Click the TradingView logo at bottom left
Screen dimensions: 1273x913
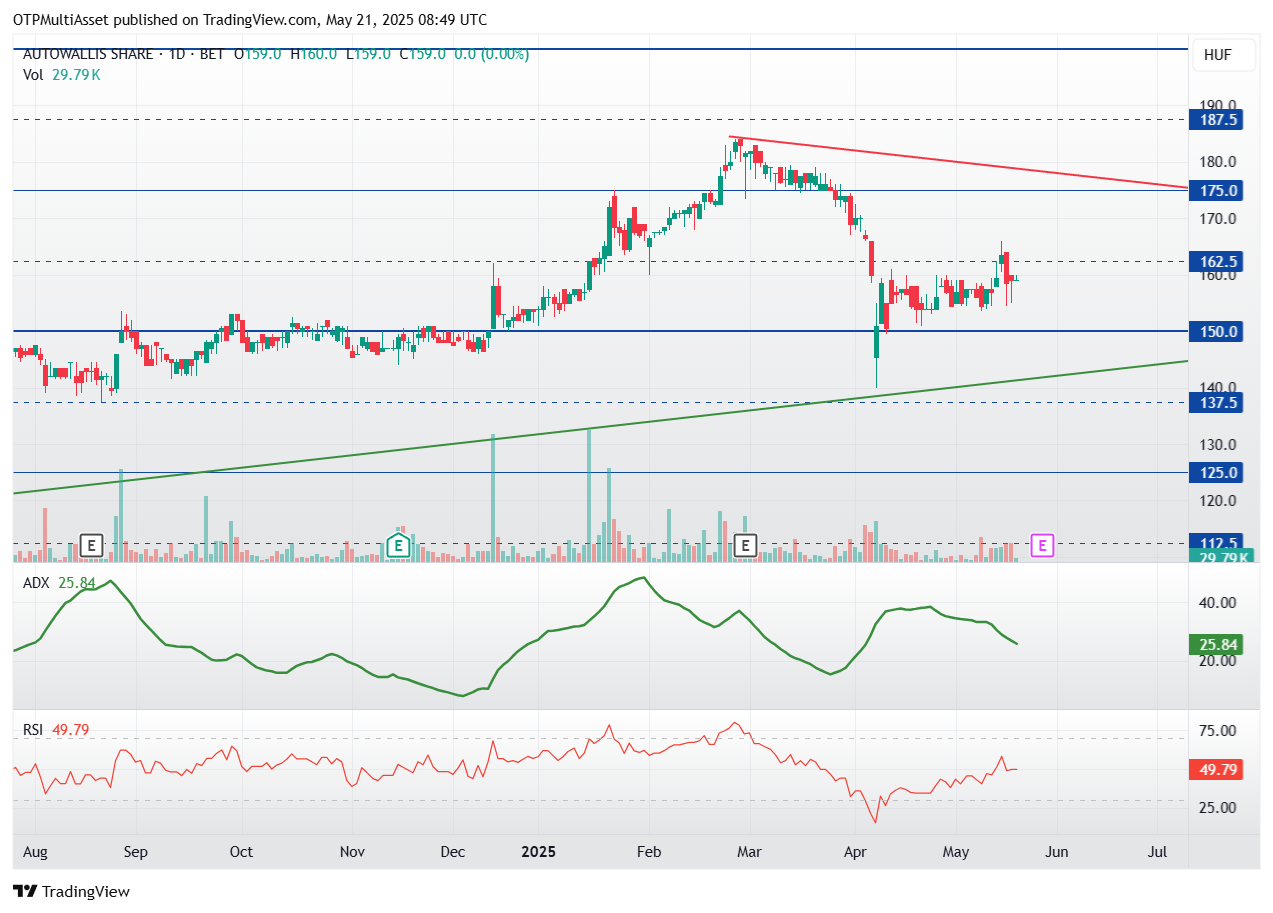coord(71,891)
